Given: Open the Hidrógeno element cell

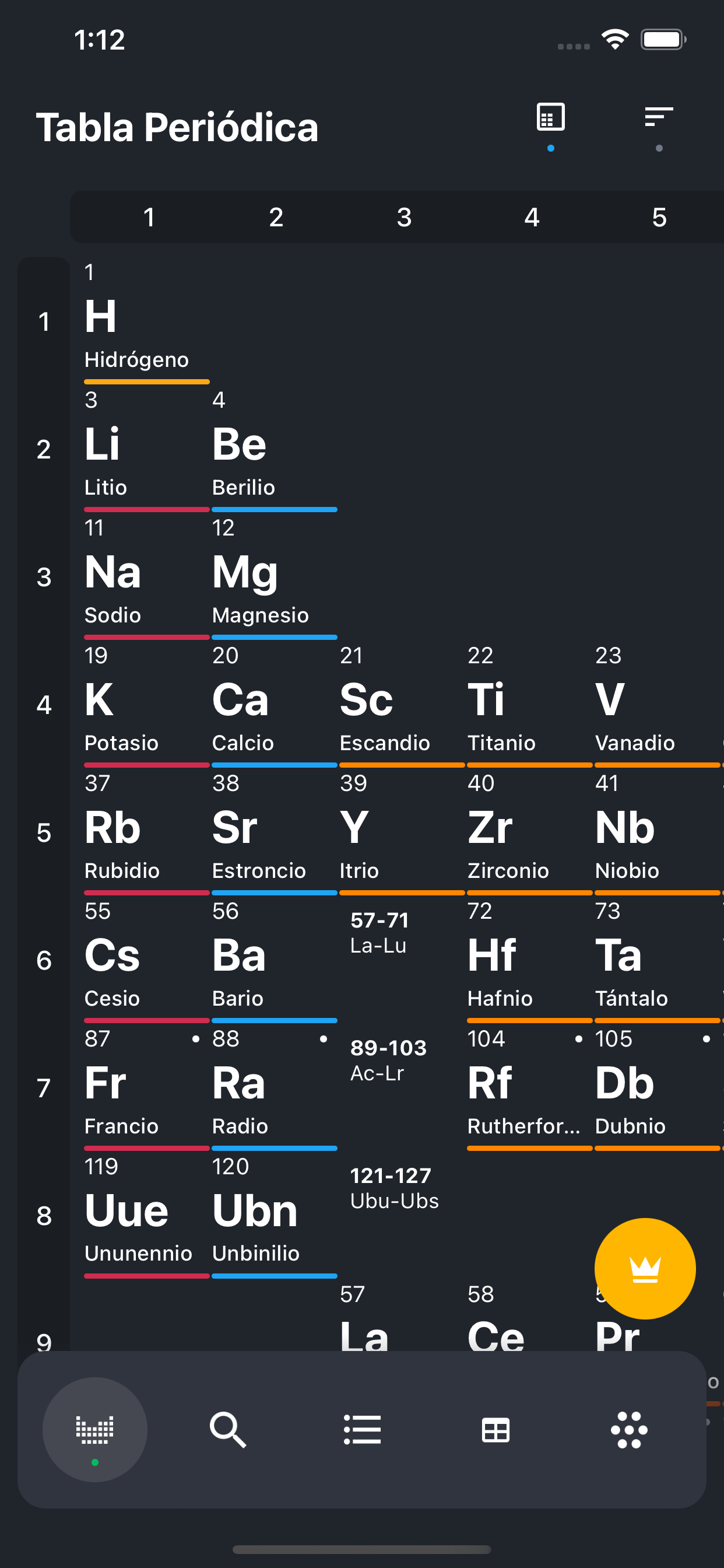Looking at the screenshot, I should coord(147,321).
